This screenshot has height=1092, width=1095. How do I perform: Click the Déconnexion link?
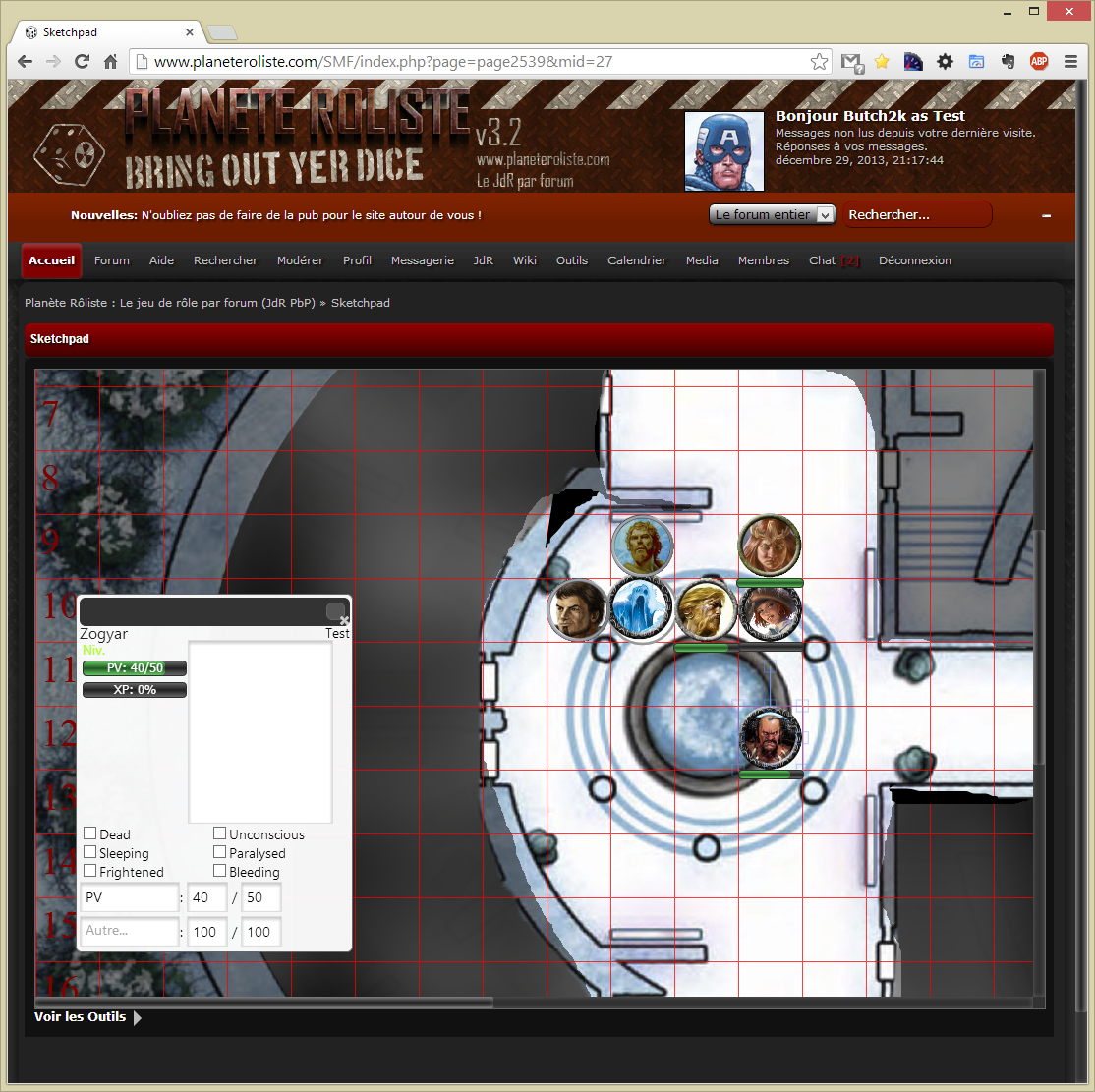point(914,260)
